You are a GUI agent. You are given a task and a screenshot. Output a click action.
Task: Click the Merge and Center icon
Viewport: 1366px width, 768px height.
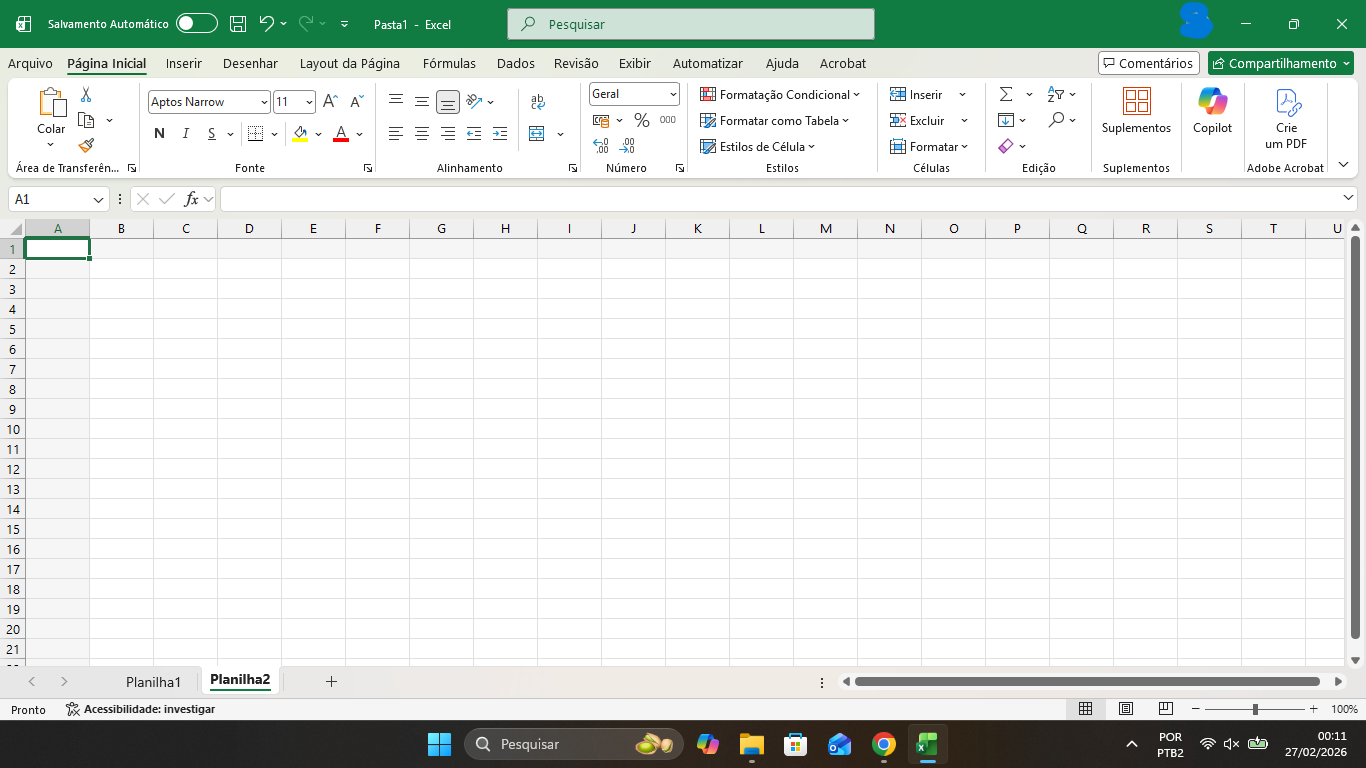537,134
